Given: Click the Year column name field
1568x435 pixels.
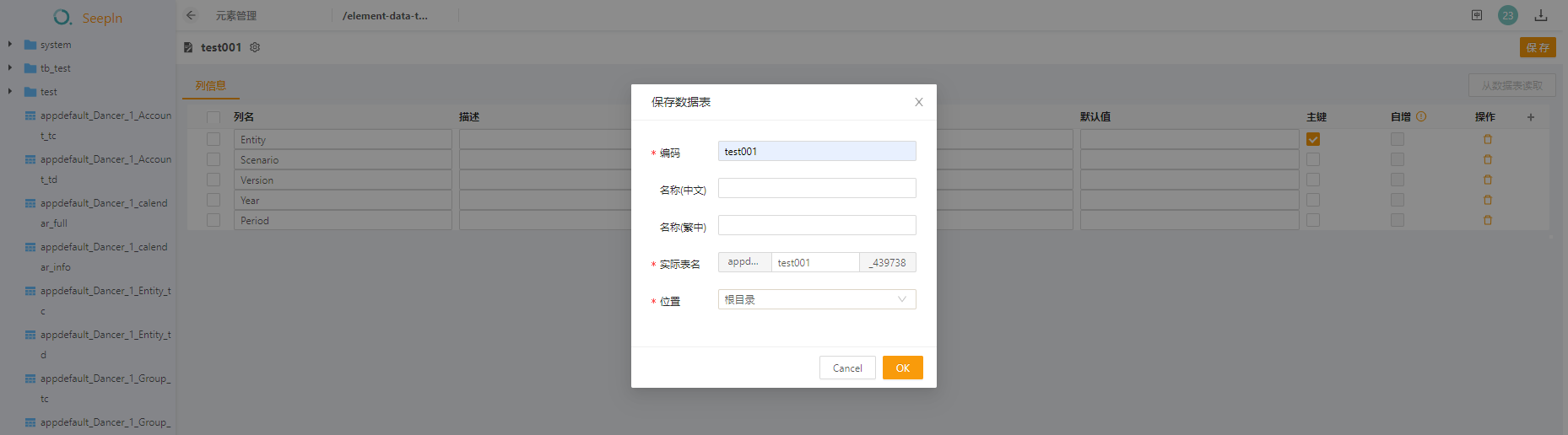Looking at the screenshot, I should (343, 200).
